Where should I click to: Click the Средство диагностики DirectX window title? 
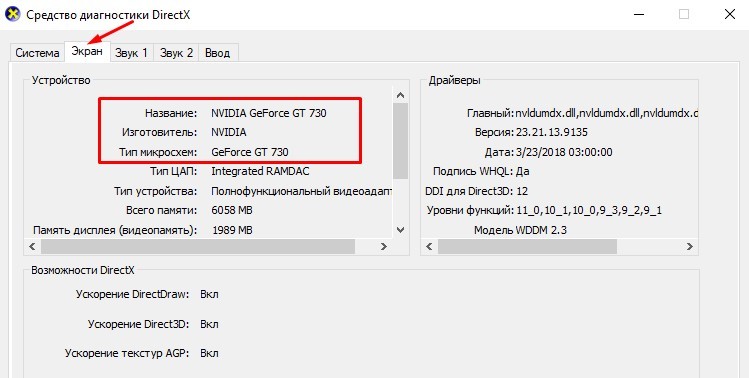pos(108,15)
